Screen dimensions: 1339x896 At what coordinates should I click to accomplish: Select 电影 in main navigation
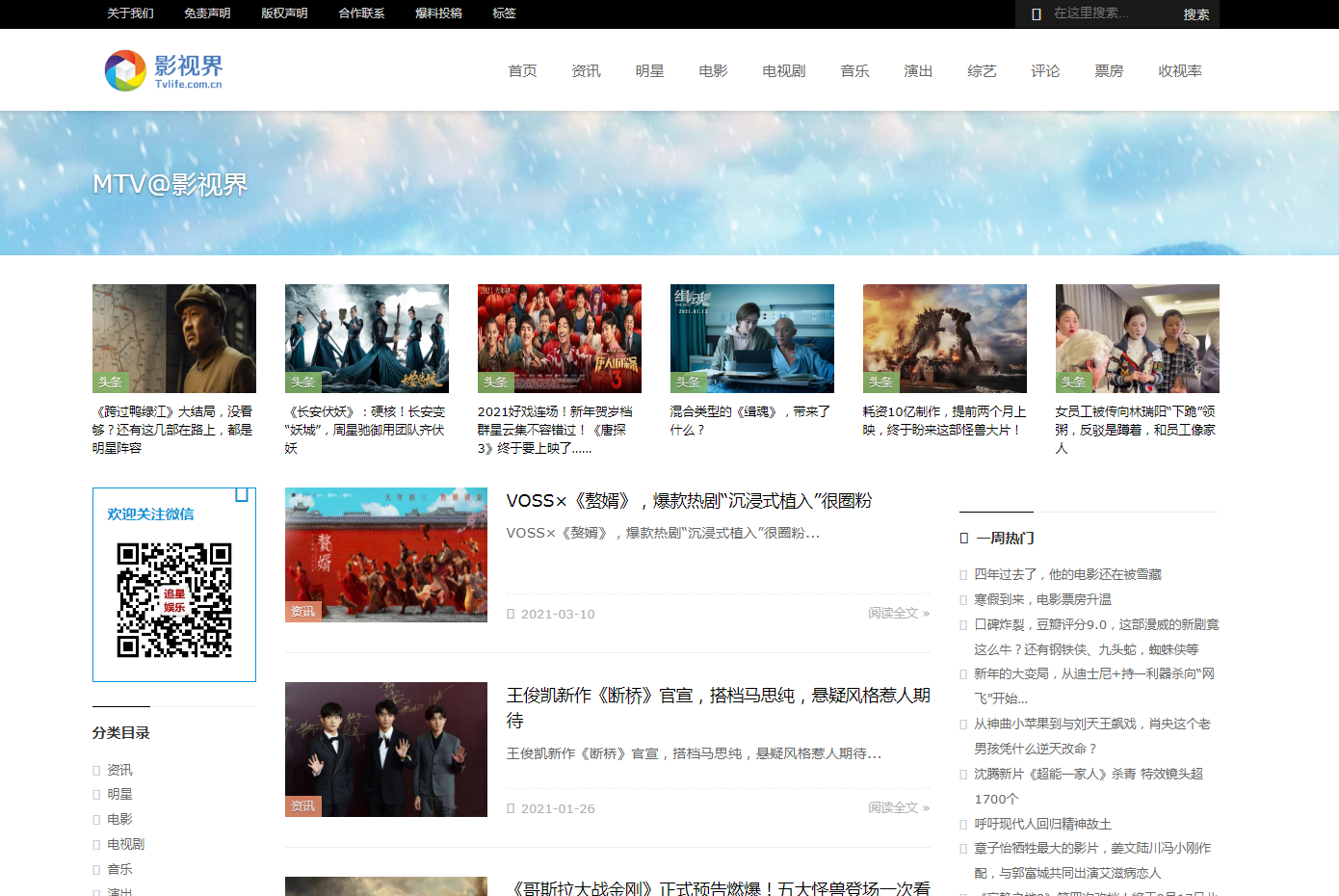click(x=714, y=71)
